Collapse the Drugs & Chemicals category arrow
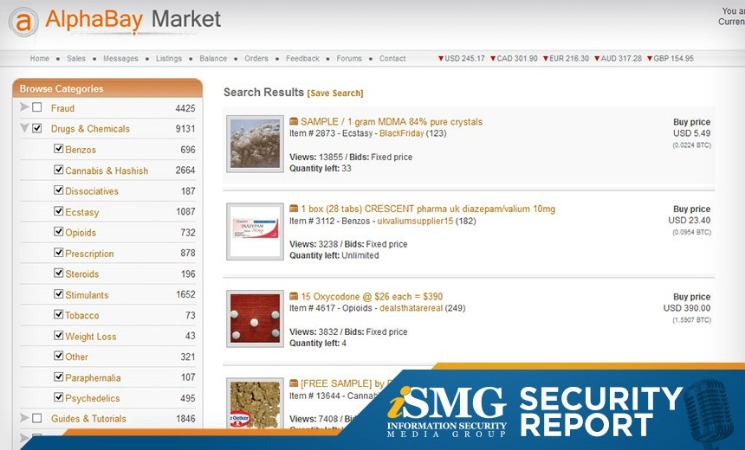Image resolution: width=745 pixels, height=450 pixels. pyautogui.click(x=24, y=129)
